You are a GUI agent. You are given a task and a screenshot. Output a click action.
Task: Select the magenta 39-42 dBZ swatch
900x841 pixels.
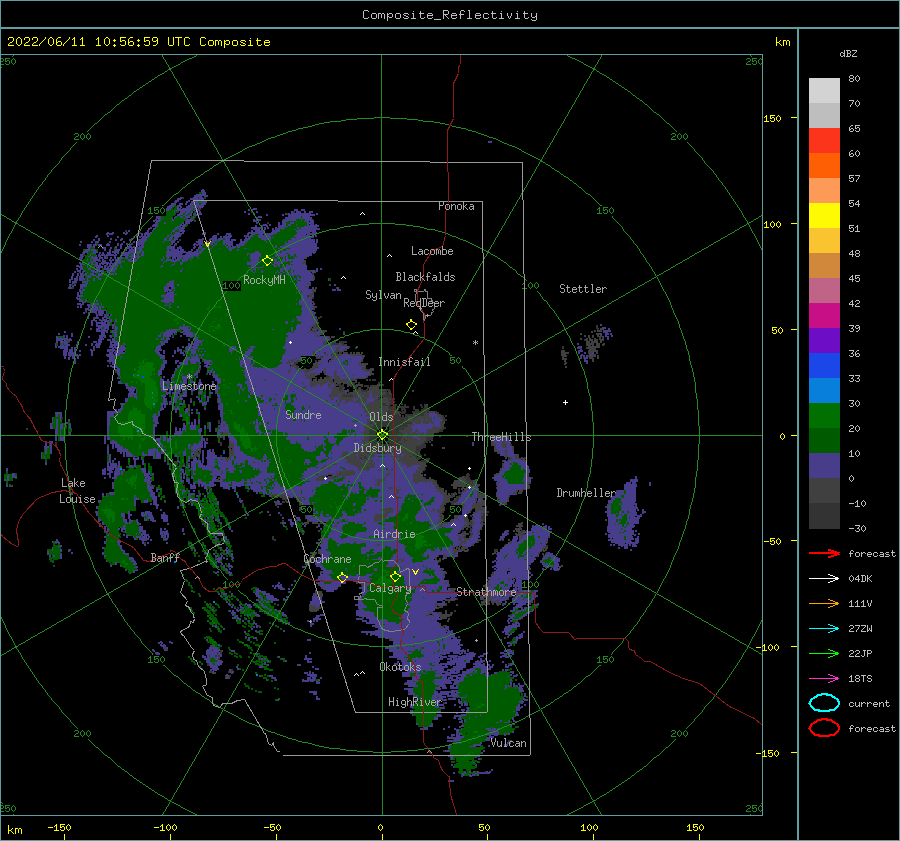pos(824,316)
